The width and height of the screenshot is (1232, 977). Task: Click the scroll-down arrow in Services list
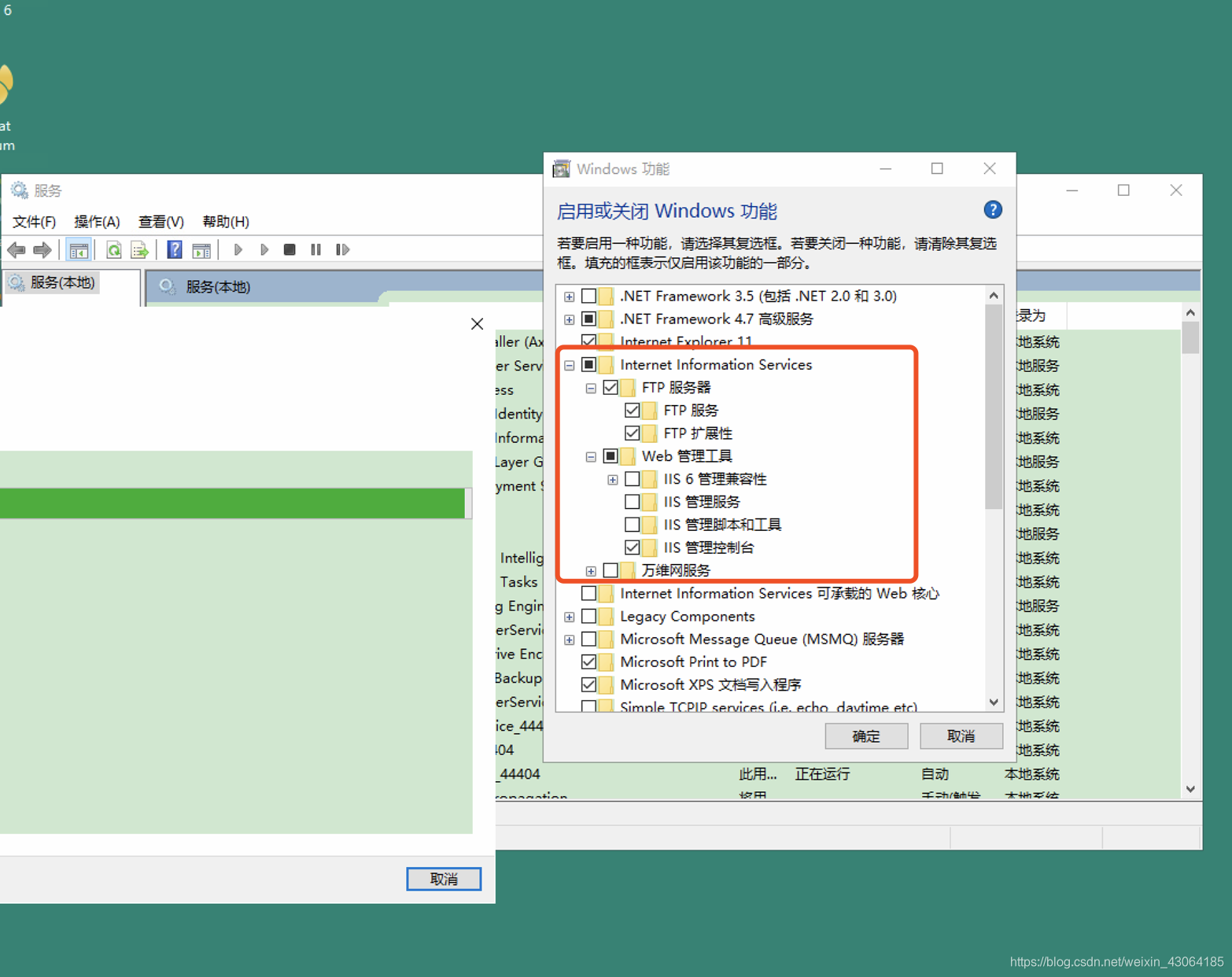tap(1190, 789)
